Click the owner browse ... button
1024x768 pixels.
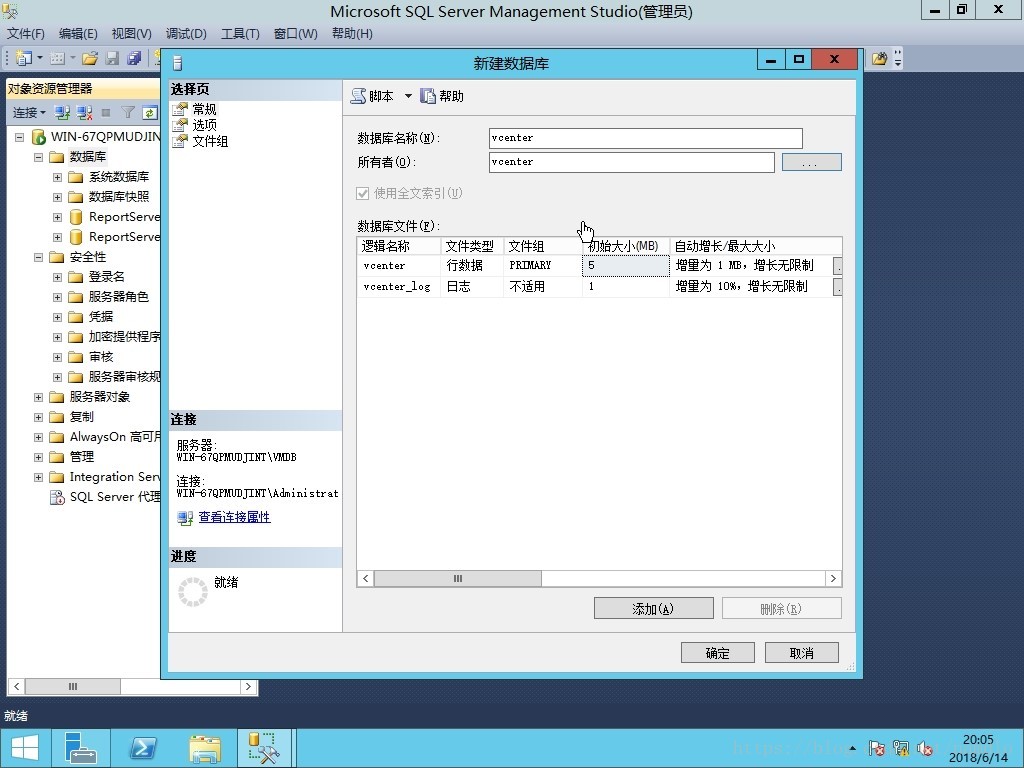pyautogui.click(x=812, y=162)
